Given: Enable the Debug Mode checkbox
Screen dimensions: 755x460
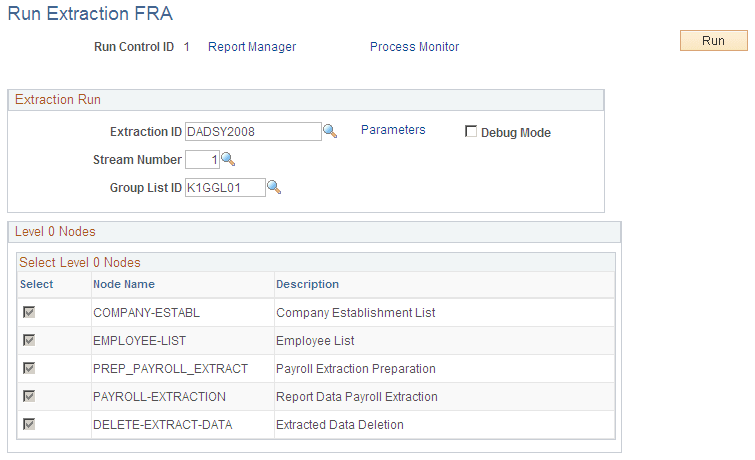Looking at the screenshot, I should coord(471,132).
